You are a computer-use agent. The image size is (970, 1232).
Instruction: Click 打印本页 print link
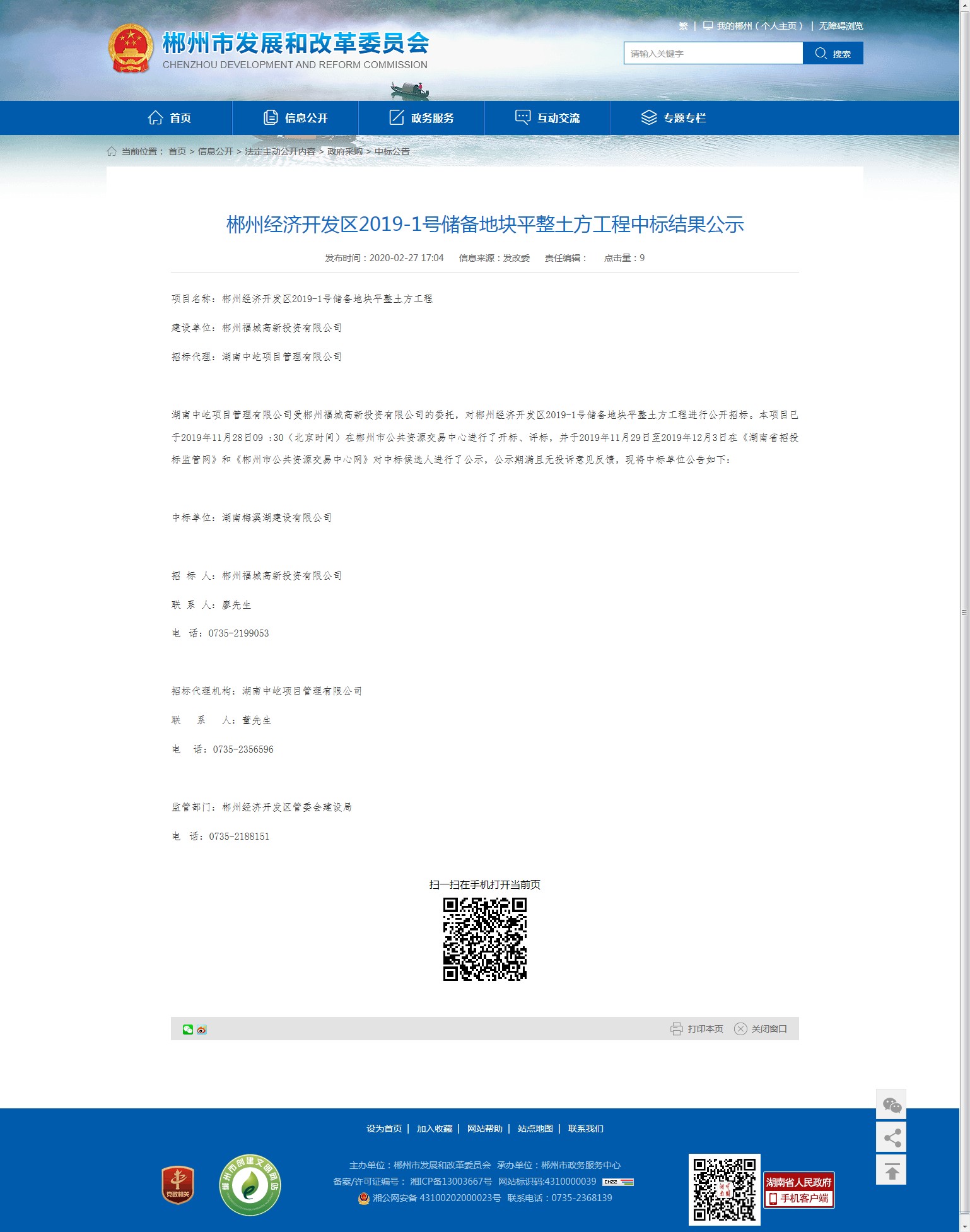[706, 1029]
